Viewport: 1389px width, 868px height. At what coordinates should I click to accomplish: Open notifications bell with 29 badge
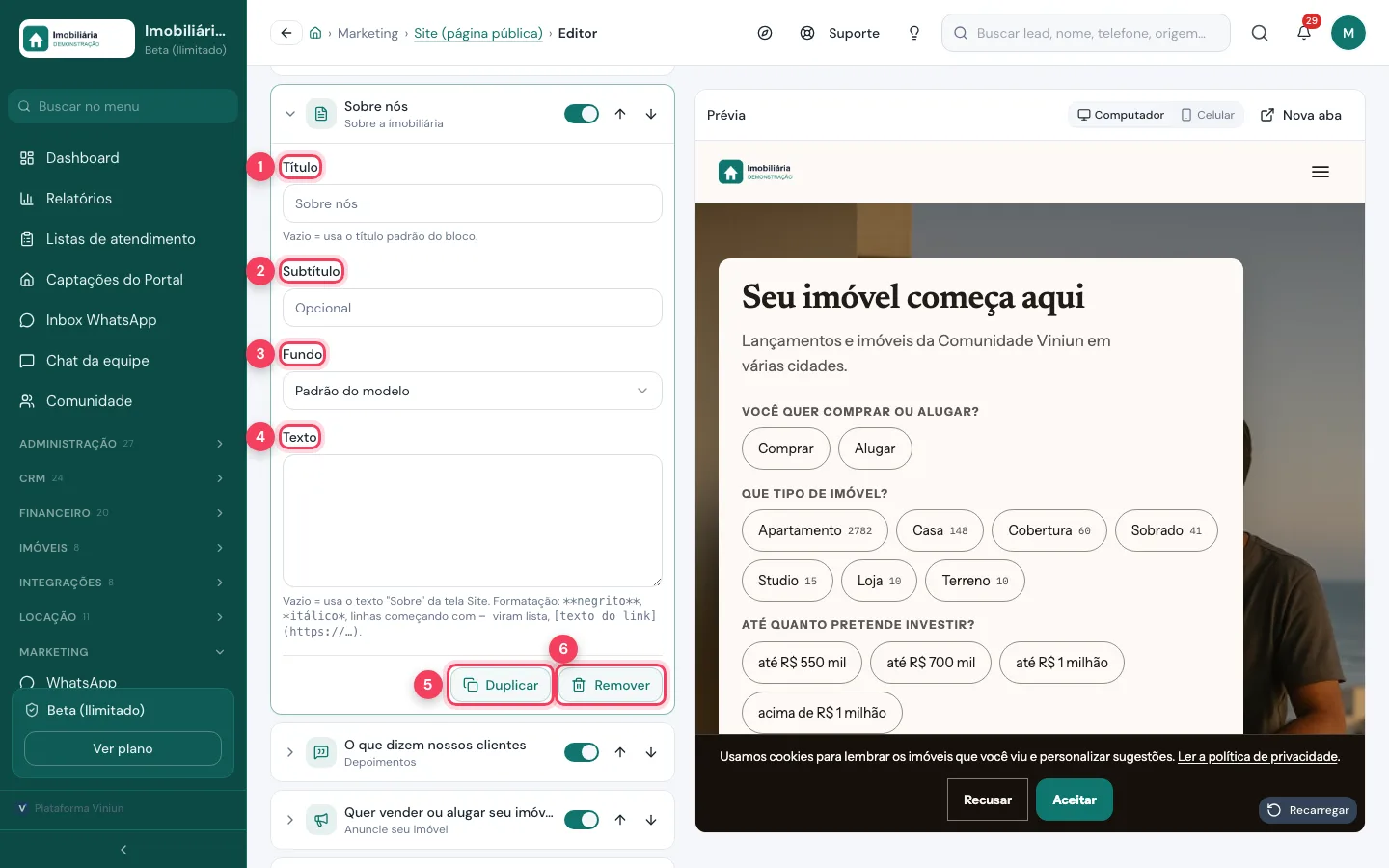[1304, 33]
